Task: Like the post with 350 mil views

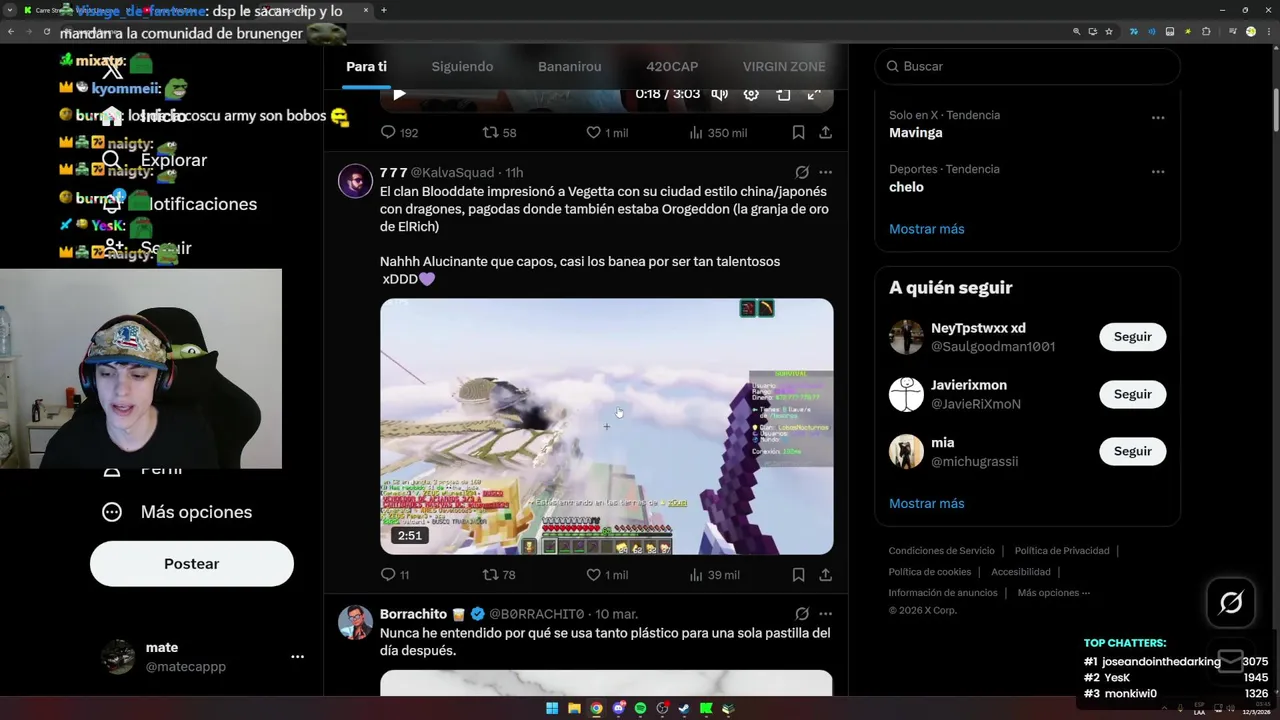Action: point(606,132)
